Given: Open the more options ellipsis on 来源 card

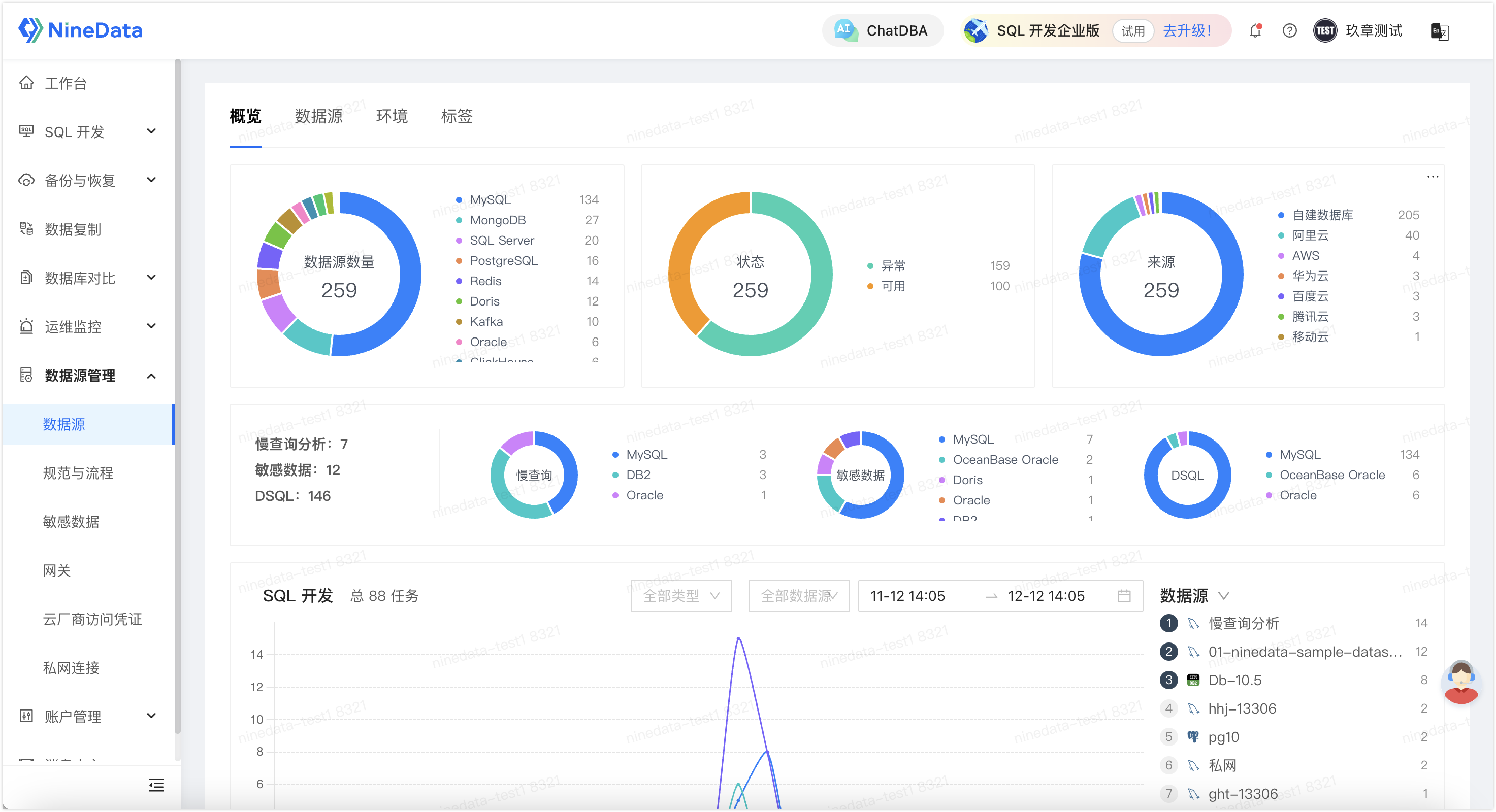Looking at the screenshot, I should tap(1433, 177).
